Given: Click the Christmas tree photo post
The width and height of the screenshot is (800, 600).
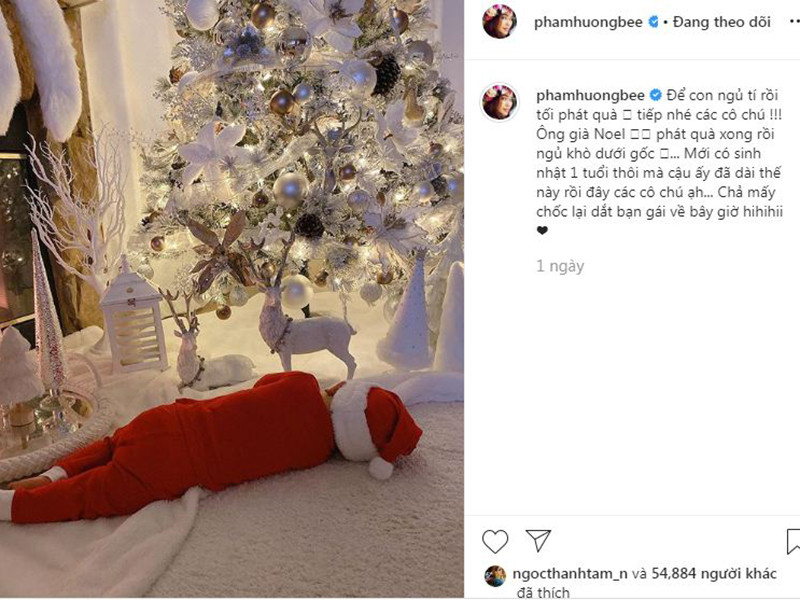Looking at the screenshot, I should 232,299.
